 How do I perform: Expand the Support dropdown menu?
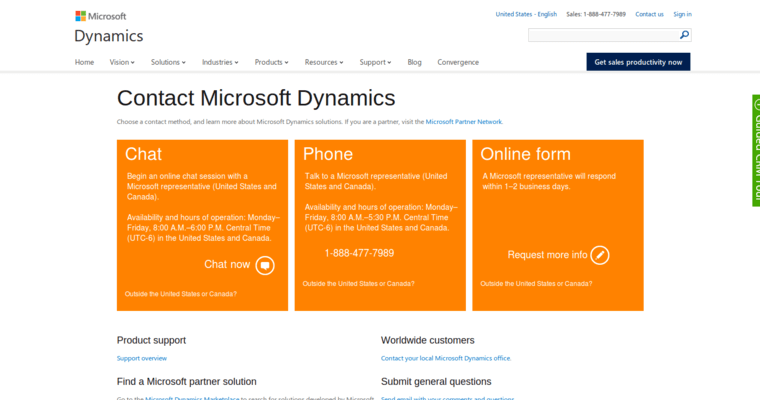coord(375,62)
